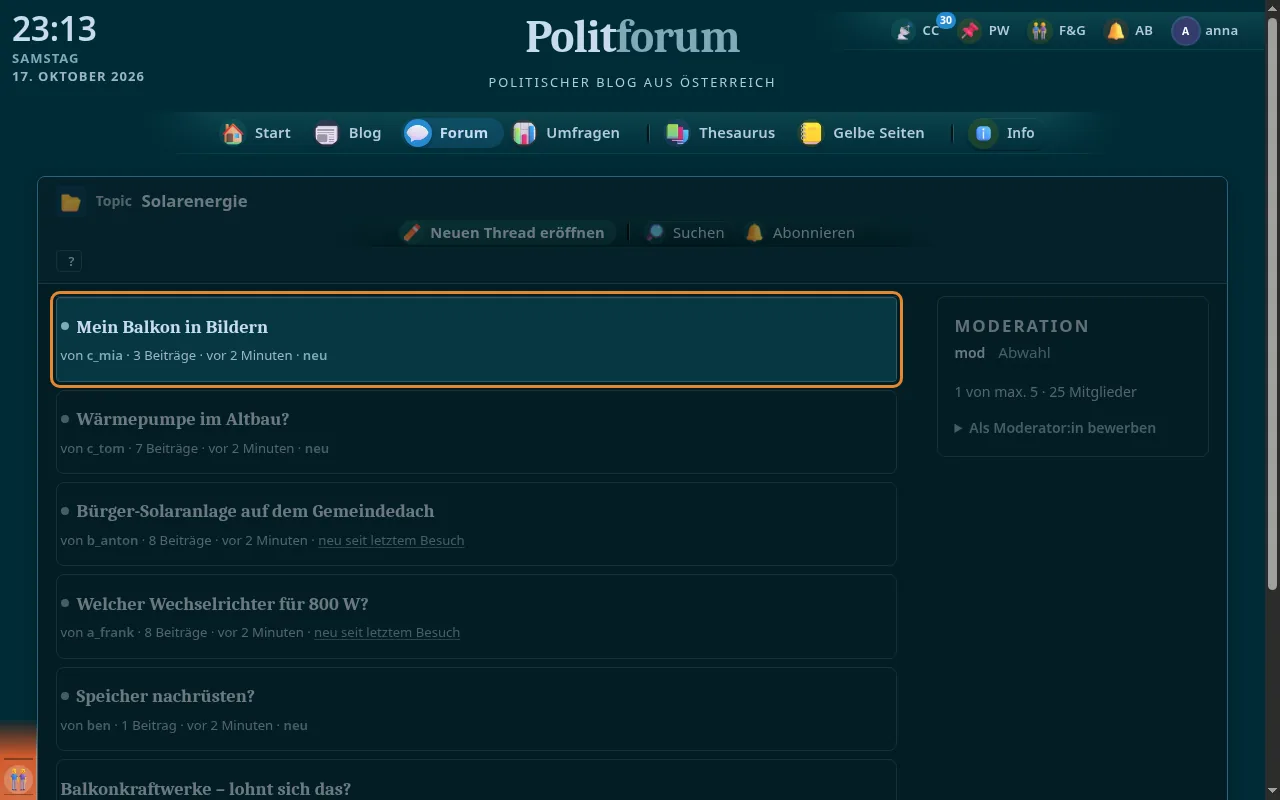Open the Umfragen menu item

coord(566,133)
